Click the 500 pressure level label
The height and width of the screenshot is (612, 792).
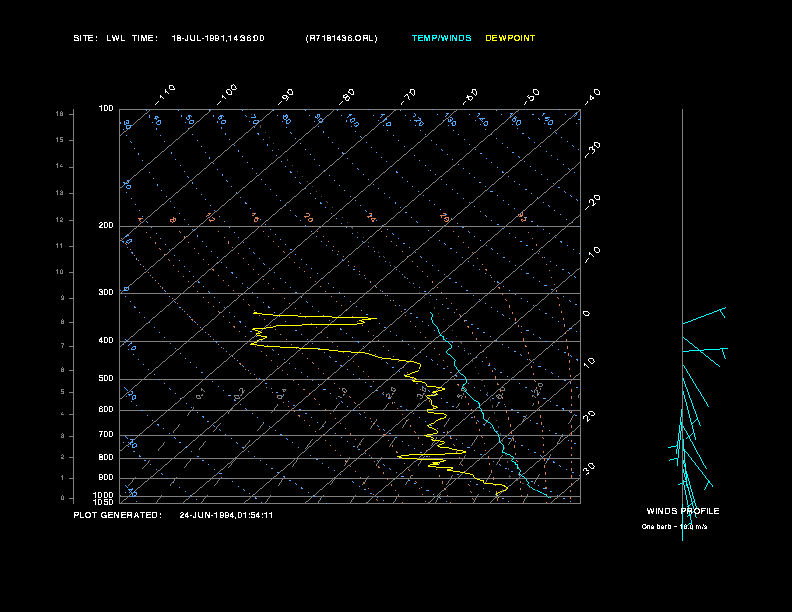click(x=106, y=378)
